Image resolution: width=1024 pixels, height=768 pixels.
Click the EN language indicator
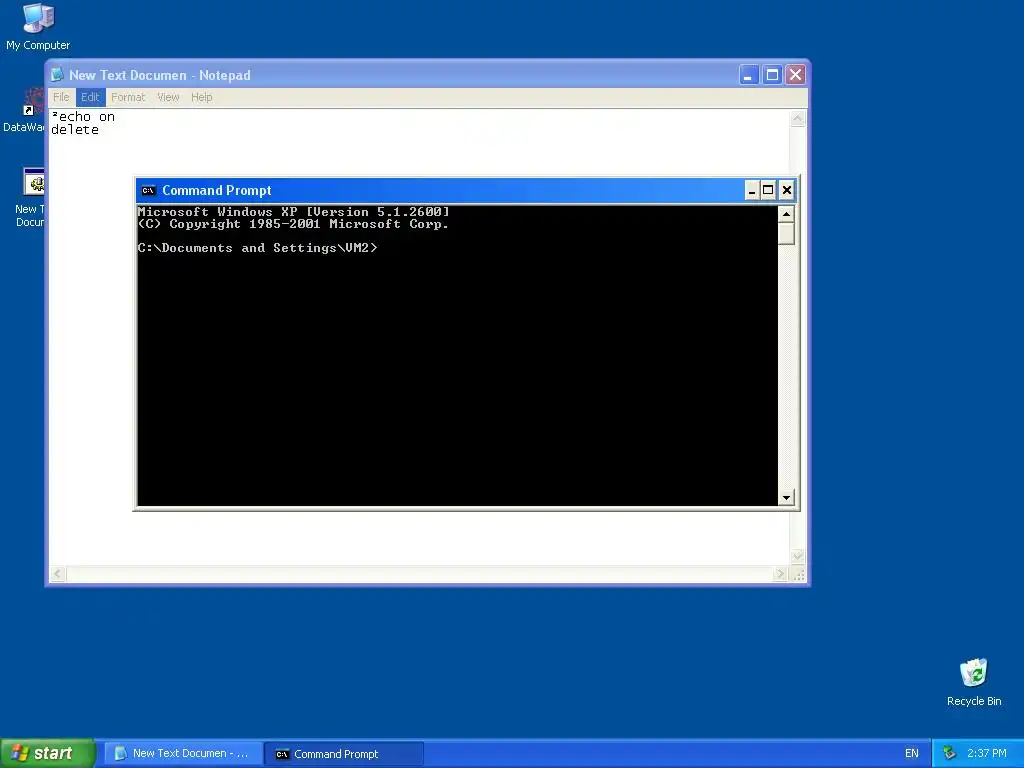point(912,754)
